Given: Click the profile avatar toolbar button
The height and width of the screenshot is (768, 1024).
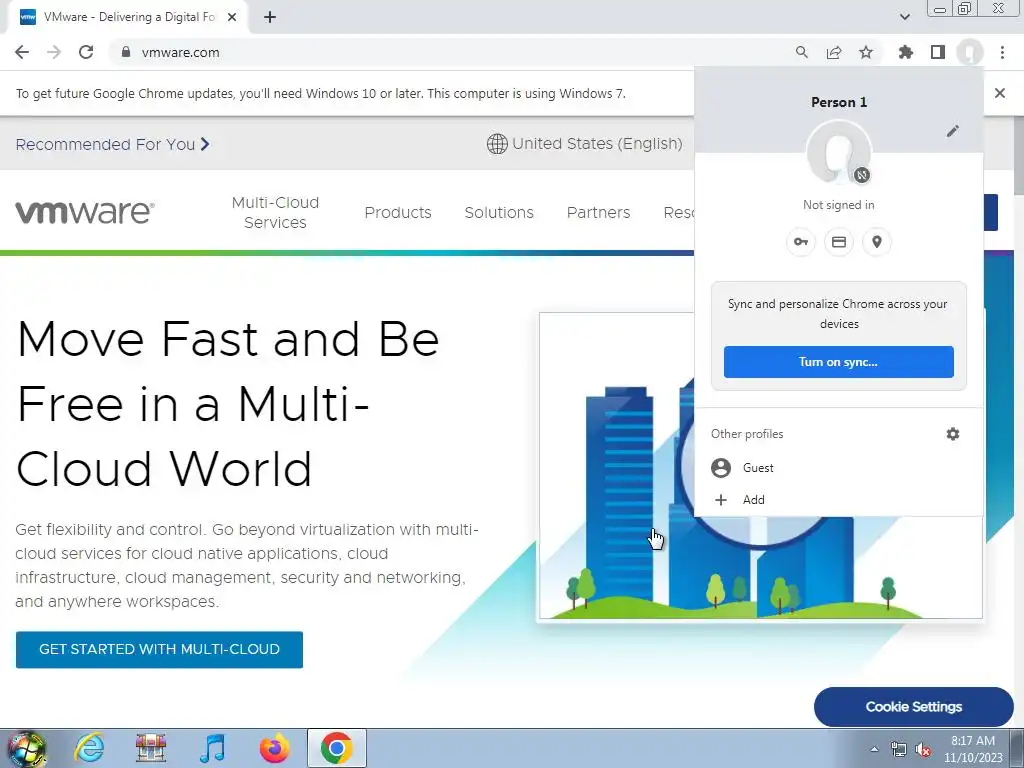Looking at the screenshot, I should (970, 52).
